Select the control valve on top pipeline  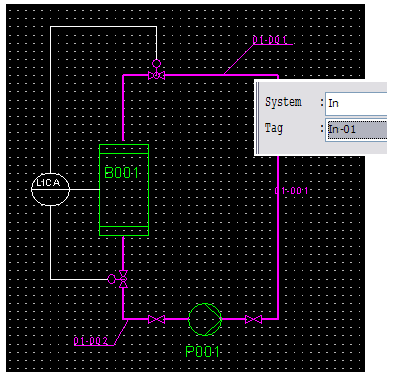tap(156, 75)
